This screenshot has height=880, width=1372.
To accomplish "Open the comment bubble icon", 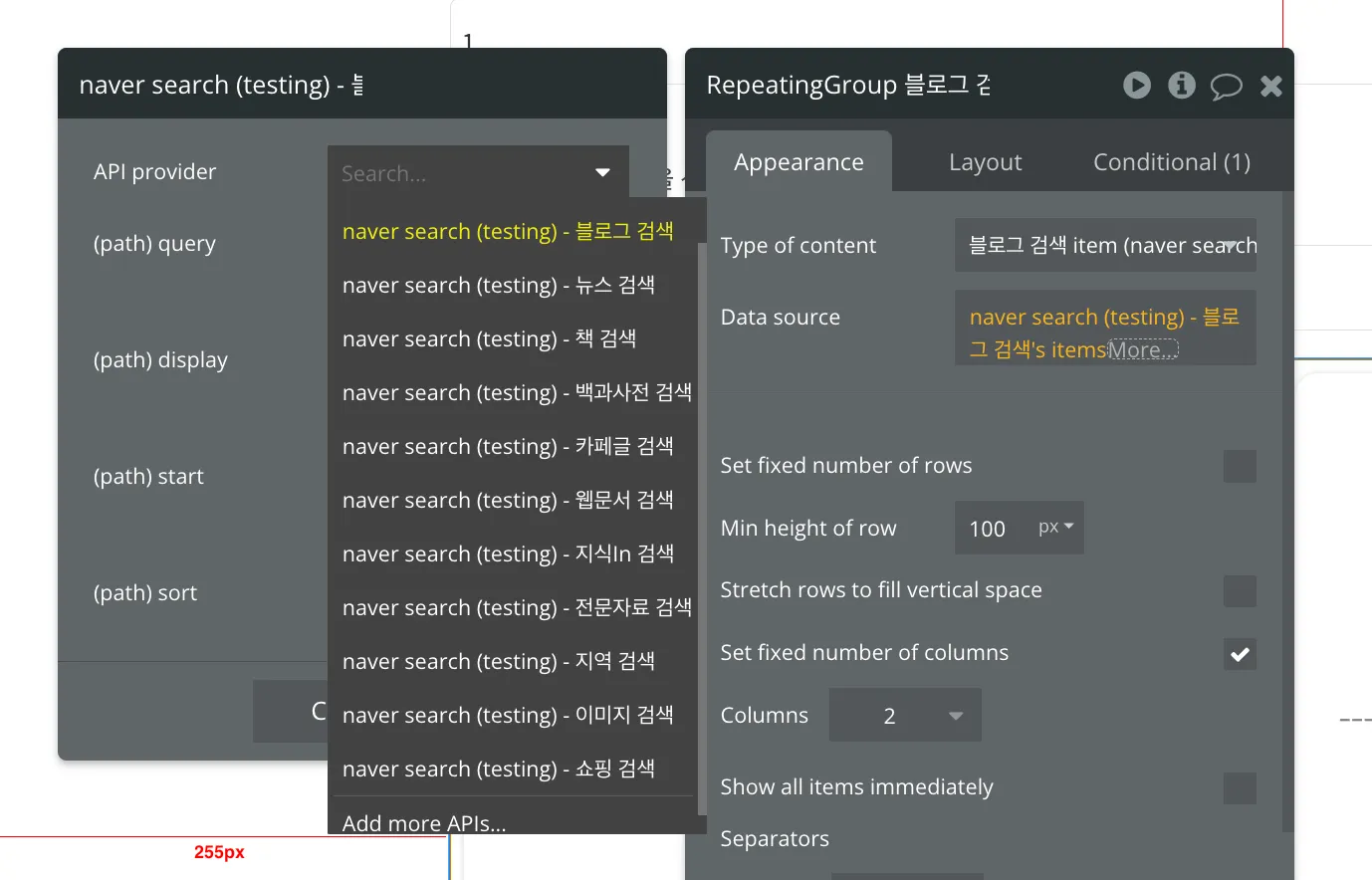I will [x=1226, y=87].
